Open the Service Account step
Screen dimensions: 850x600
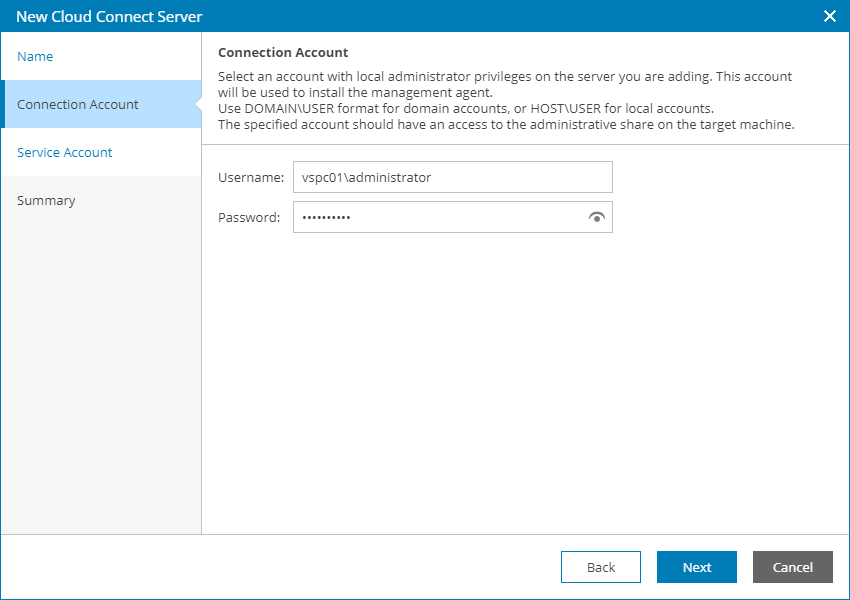(64, 152)
